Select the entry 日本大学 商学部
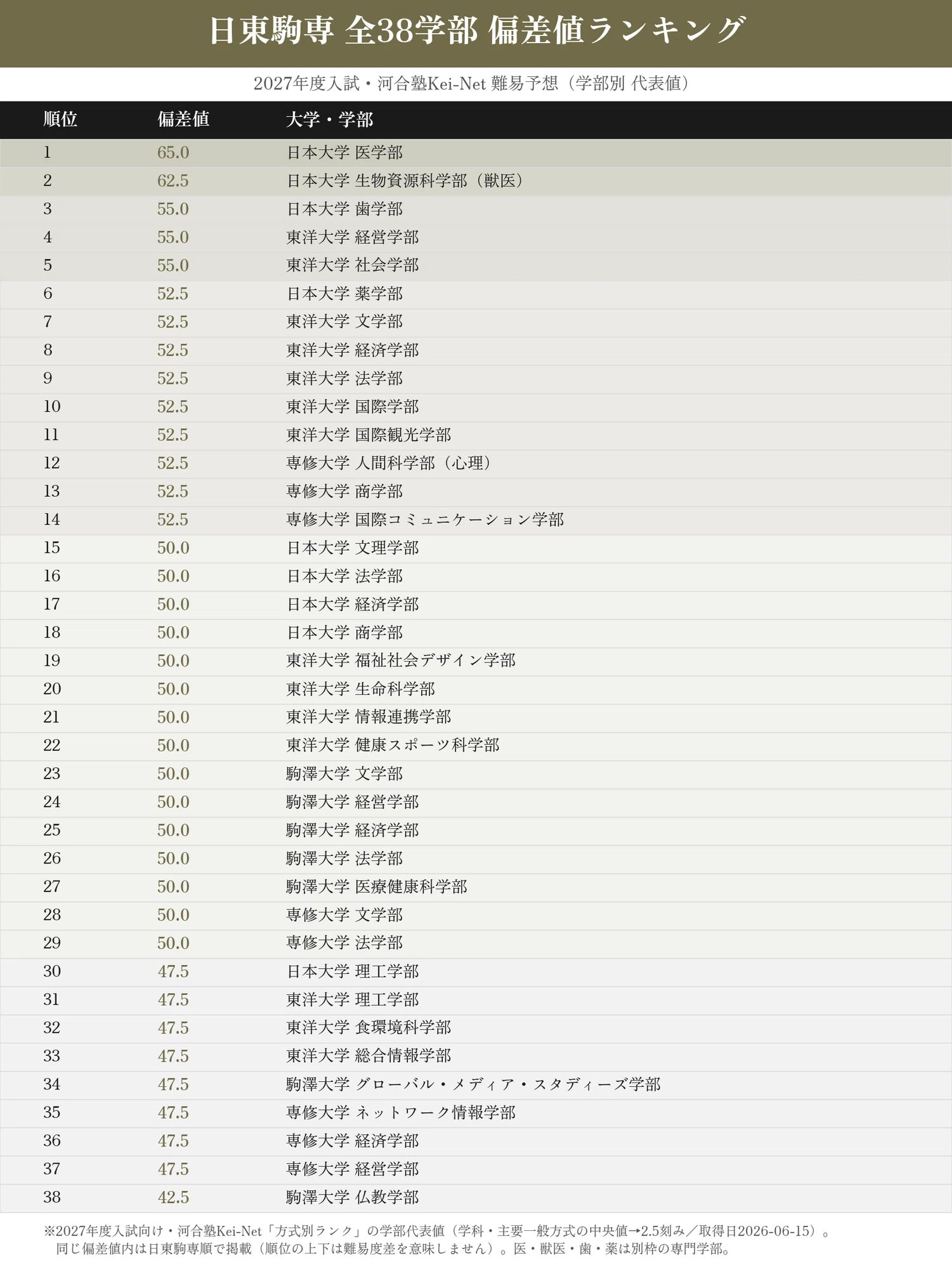952x1269 pixels. coord(344,633)
